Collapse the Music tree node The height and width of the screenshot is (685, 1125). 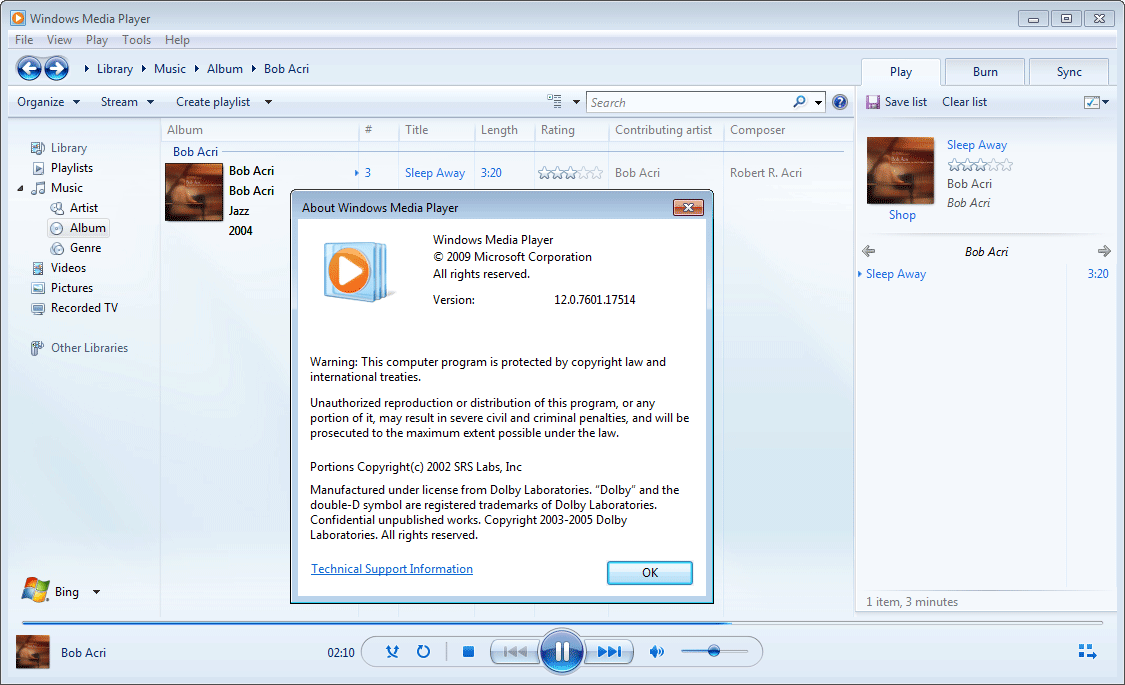tap(20, 188)
